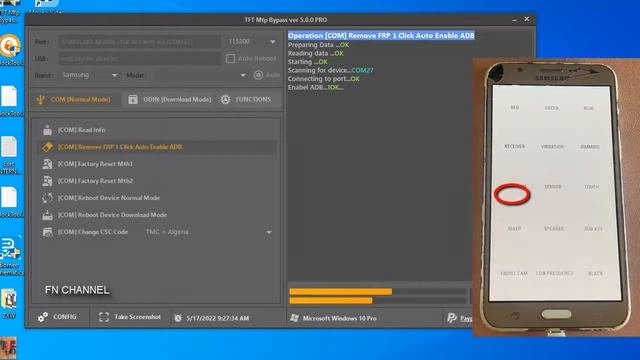640x360 pixels.
Task: Click the Read Info icon
Action: 47,130
